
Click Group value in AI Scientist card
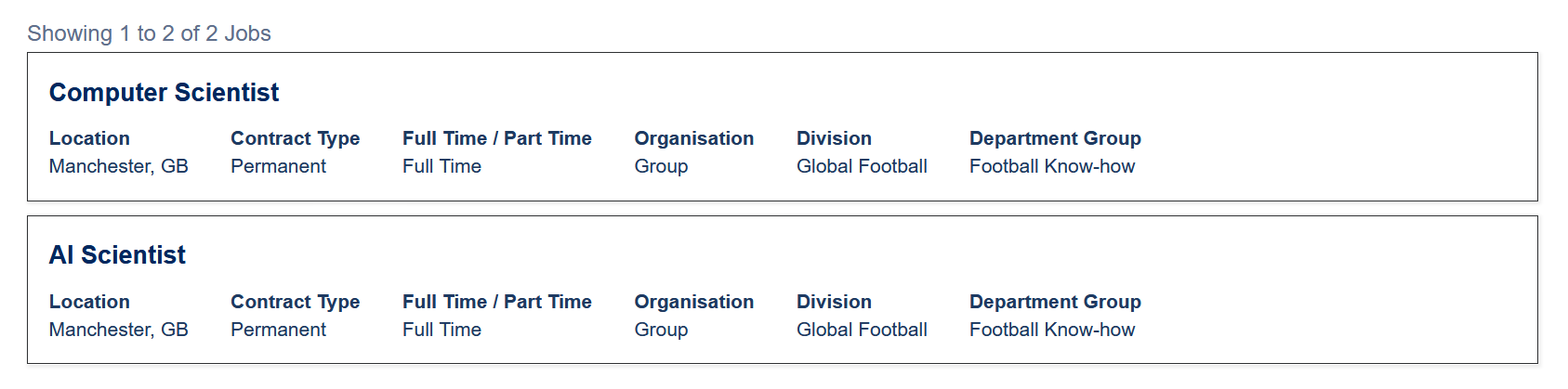coord(661,330)
